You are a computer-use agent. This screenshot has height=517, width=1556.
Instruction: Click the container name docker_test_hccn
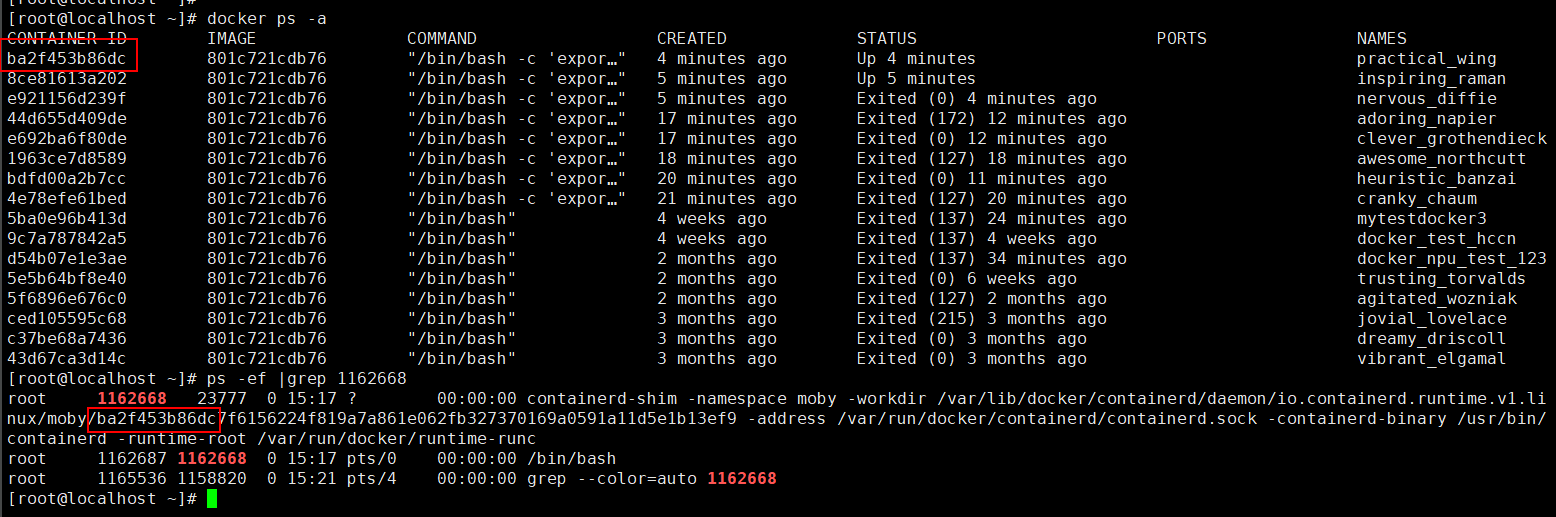pyautogui.click(x=1437, y=239)
